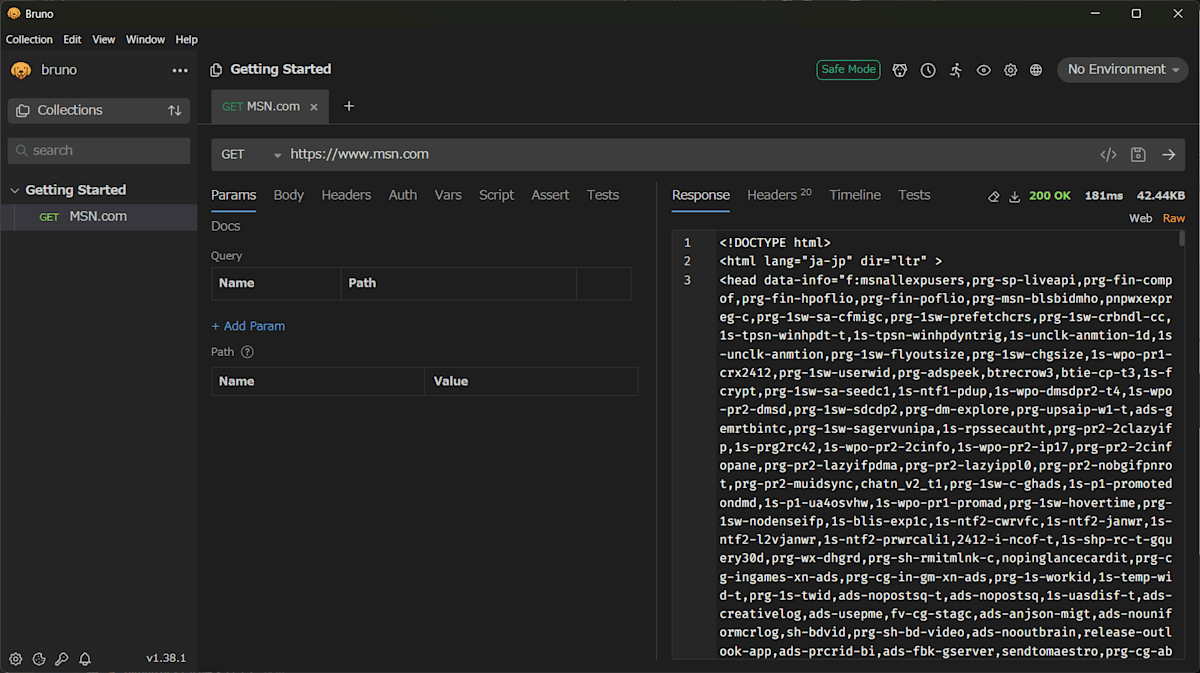This screenshot has height=673, width=1200.
Task: Send the request with the arrow icon
Action: click(x=1168, y=155)
